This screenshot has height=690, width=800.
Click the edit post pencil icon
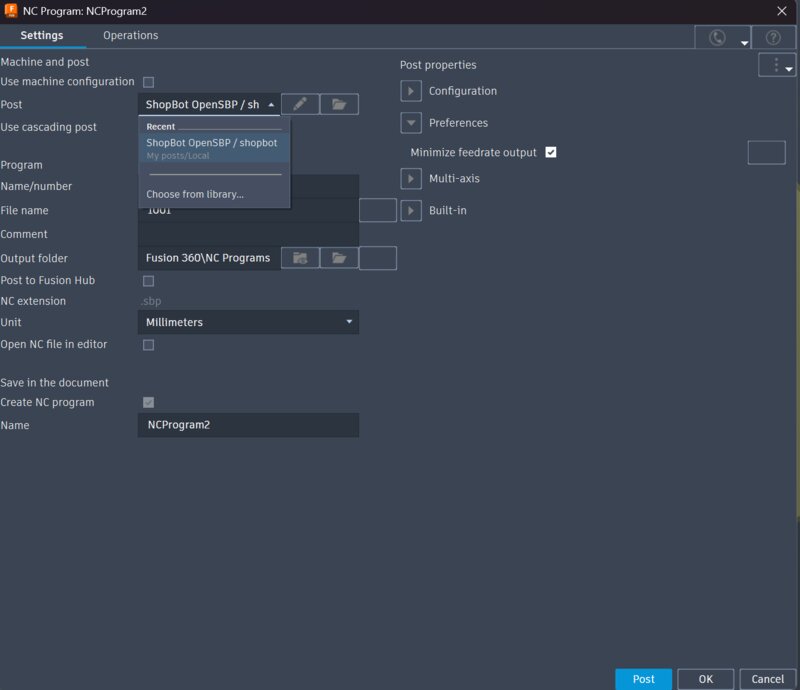[x=300, y=104]
